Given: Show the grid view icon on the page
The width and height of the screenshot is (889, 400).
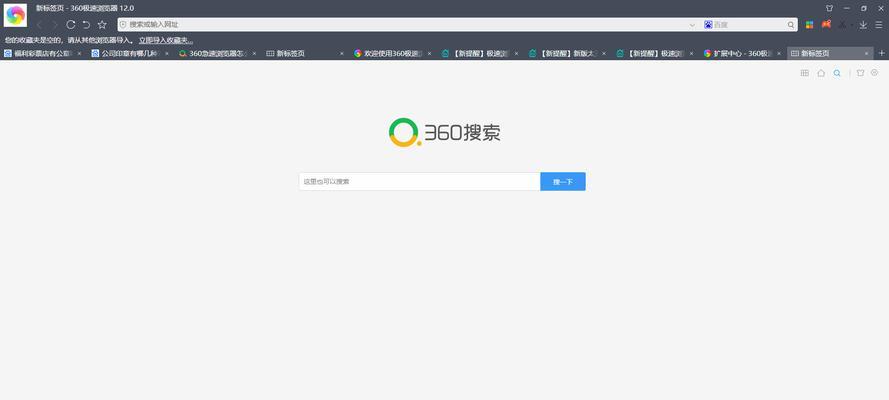Looking at the screenshot, I should click(x=805, y=73).
